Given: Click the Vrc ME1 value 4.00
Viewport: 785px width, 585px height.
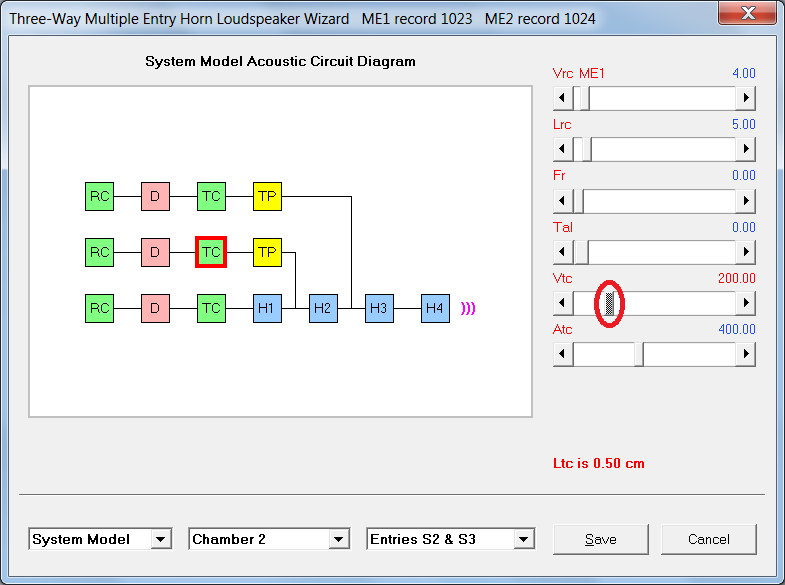Looking at the screenshot, I should pyautogui.click(x=743, y=74).
